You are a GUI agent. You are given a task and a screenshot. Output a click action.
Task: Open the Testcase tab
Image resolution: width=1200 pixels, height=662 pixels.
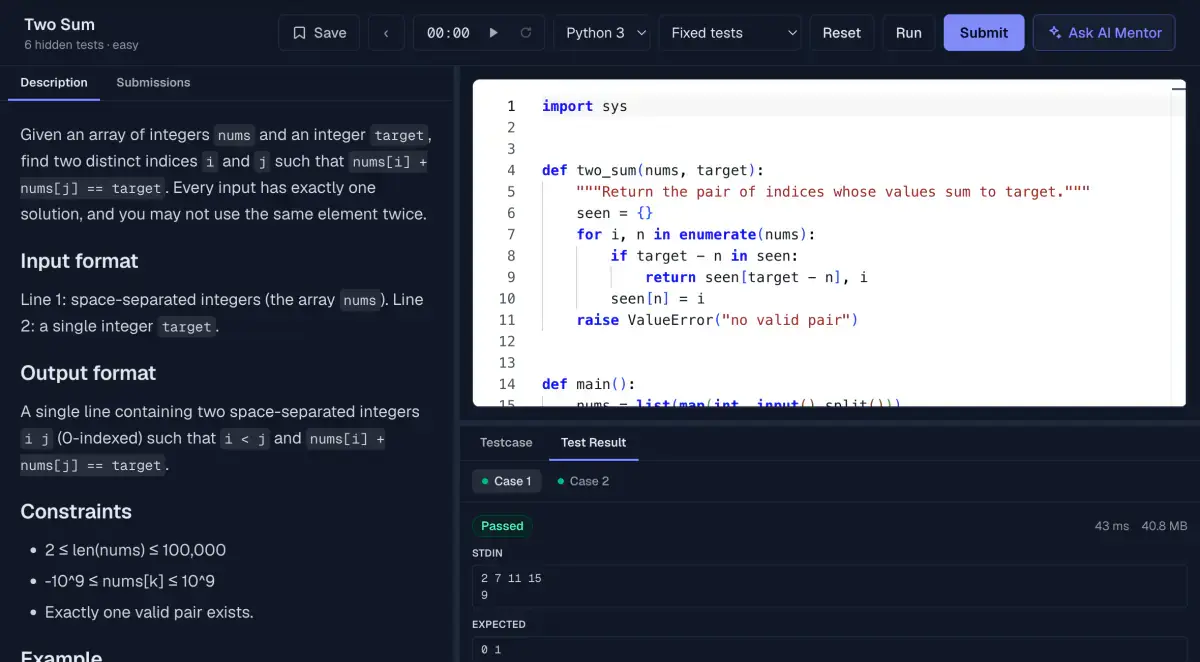(506, 442)
